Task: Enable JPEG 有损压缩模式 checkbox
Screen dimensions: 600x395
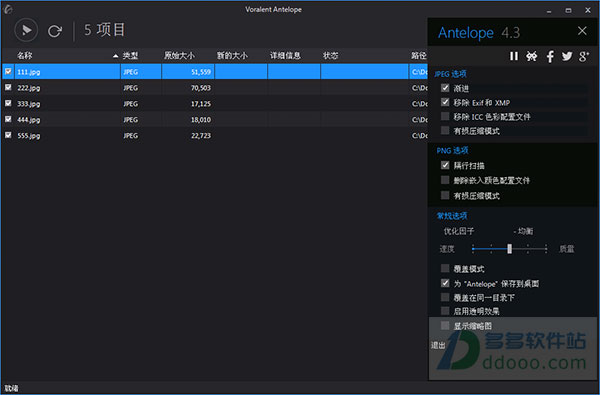Action: pyautogui.click(x=445, y=131)
